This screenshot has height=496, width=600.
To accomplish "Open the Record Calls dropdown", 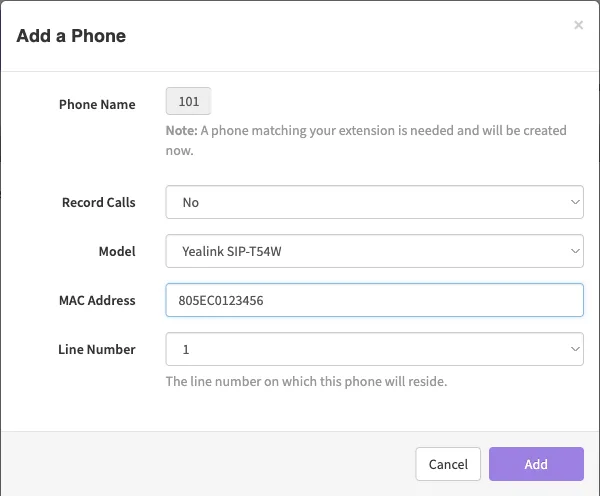I will click(374, 202).
